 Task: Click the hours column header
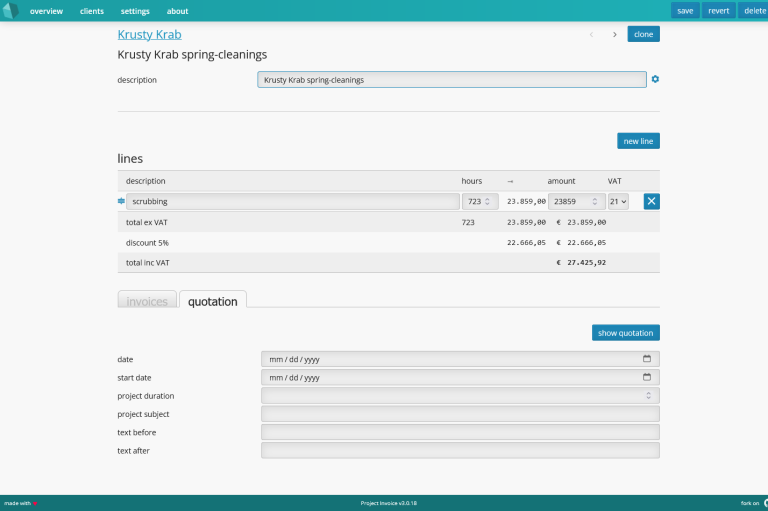point(472,181)
